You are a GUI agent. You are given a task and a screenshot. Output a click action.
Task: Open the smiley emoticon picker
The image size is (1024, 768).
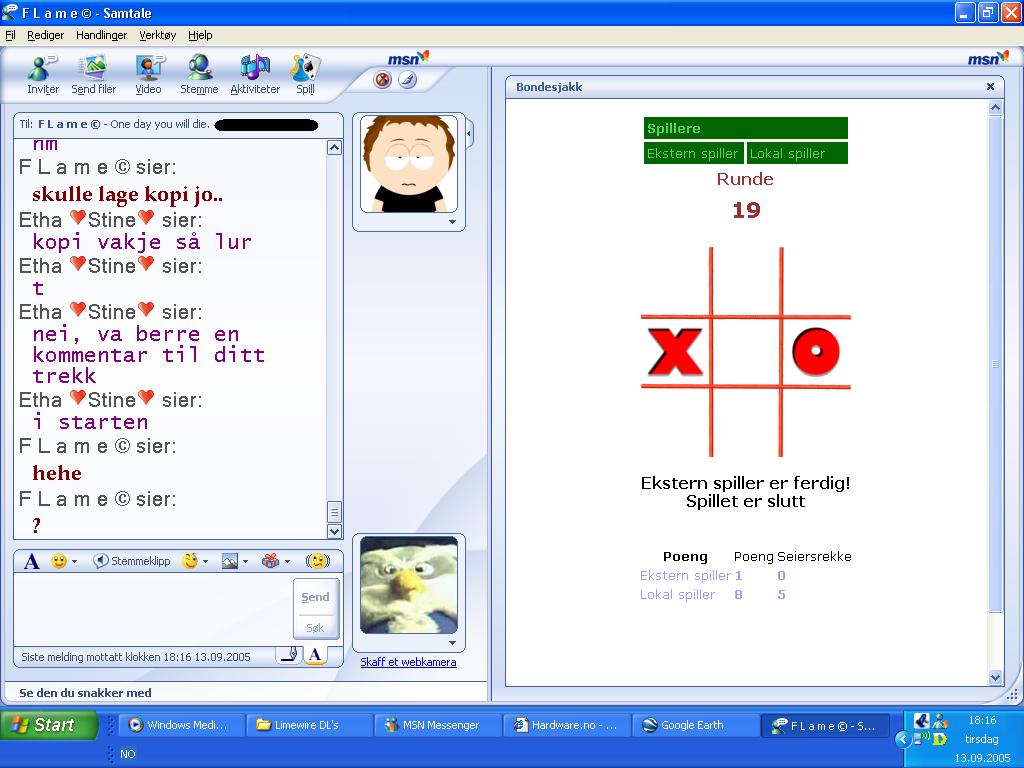[x=59, y=561]
